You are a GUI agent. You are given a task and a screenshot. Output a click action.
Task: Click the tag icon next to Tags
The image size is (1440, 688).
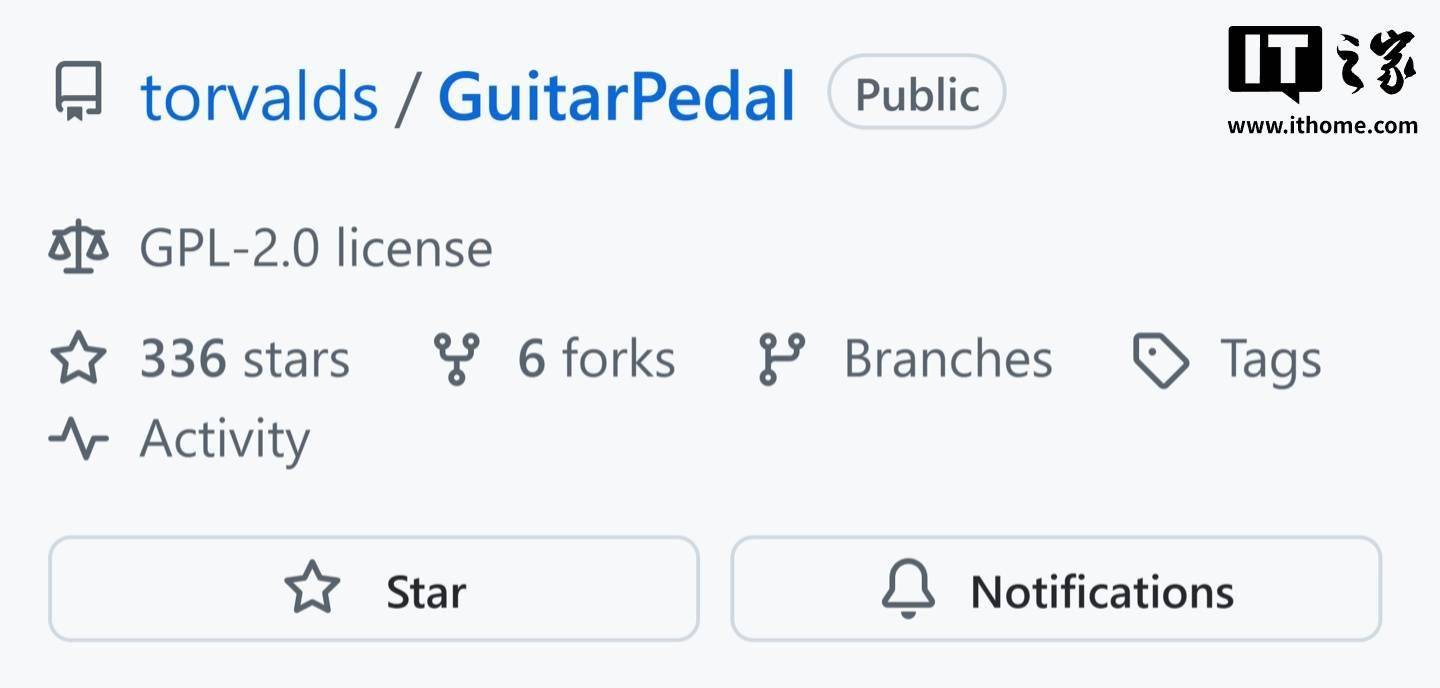click(1160, 360)
